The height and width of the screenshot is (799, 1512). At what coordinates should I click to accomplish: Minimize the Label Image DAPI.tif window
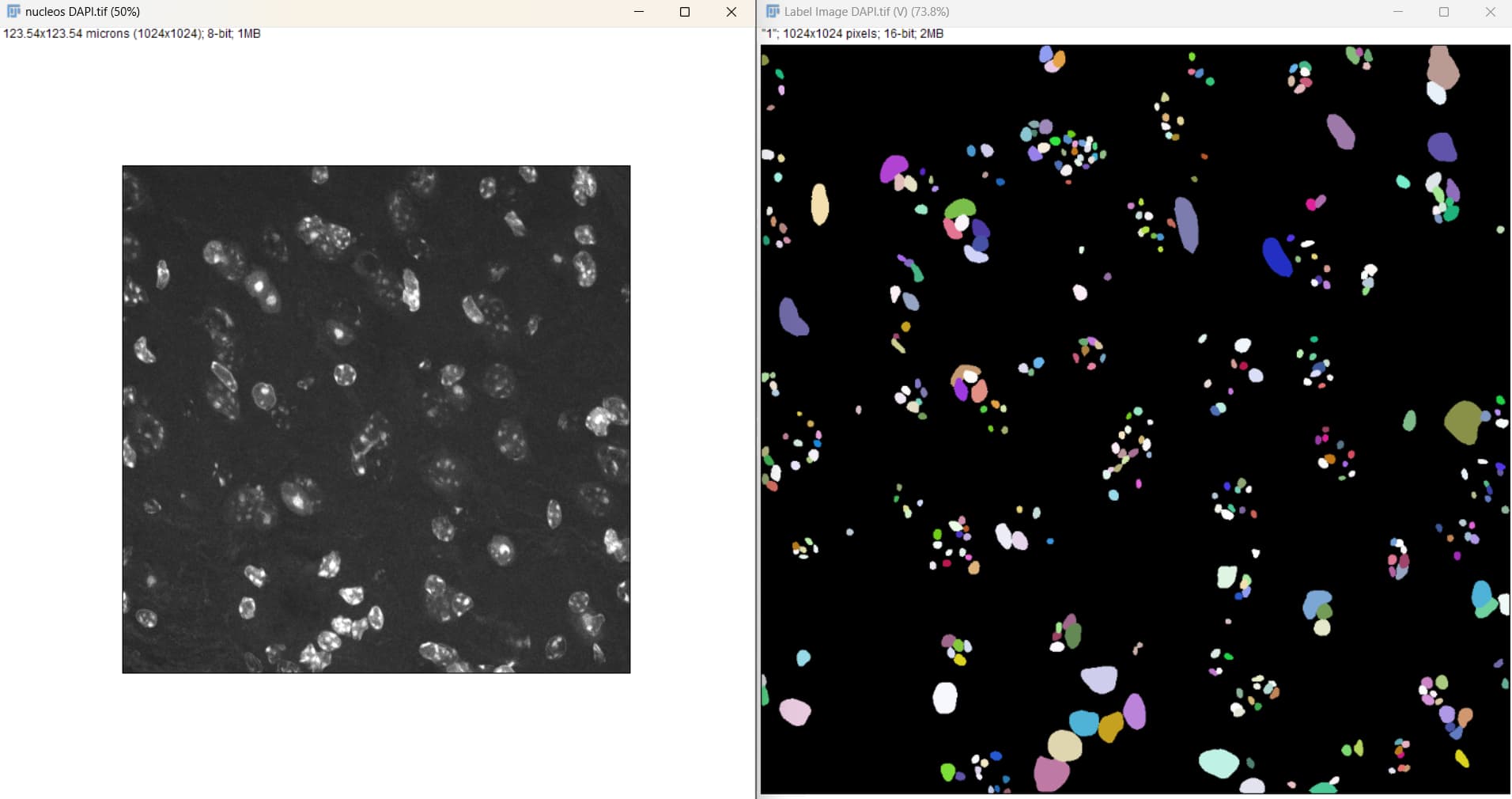click(1397, 12)
